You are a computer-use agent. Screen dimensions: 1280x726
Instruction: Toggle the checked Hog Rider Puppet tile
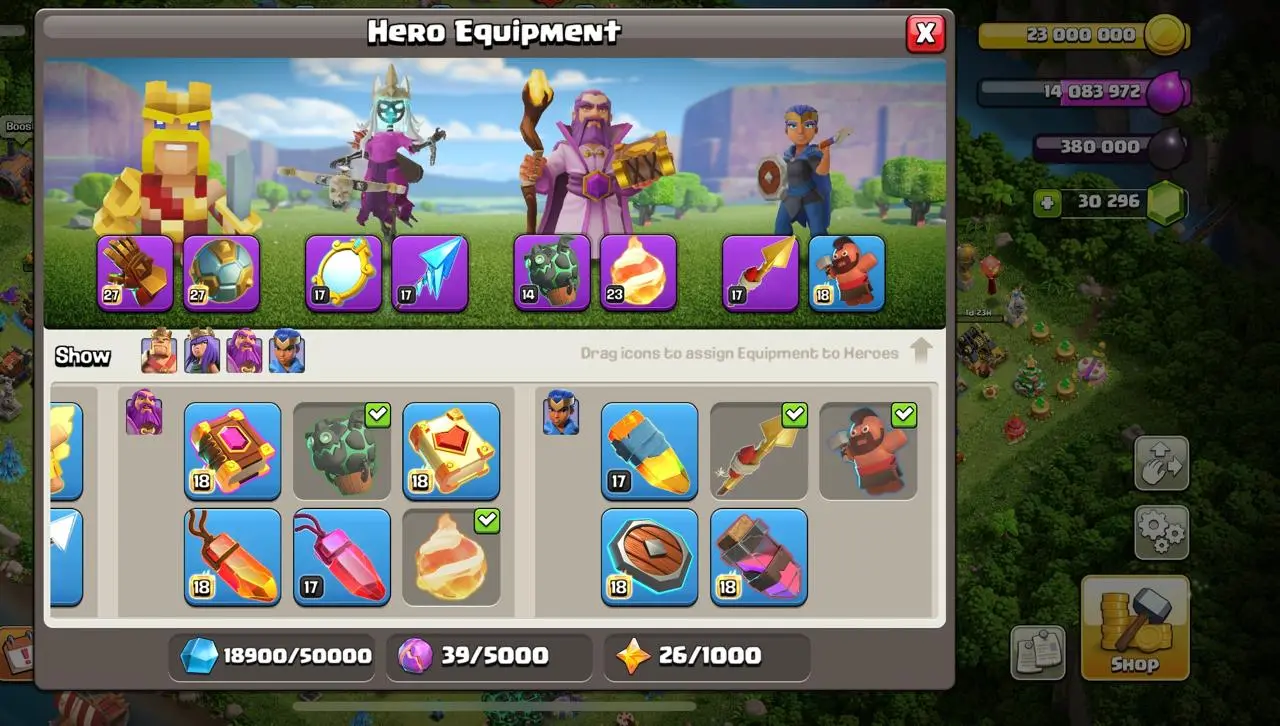[x=868, y=451]
